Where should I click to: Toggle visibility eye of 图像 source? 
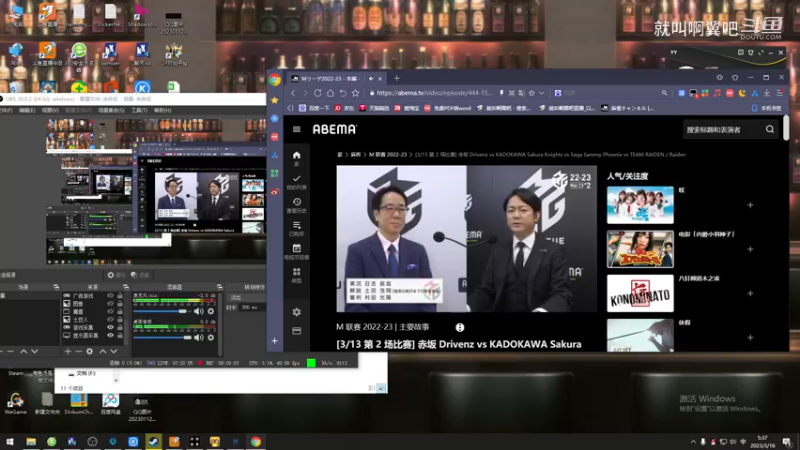coord(110,304)
